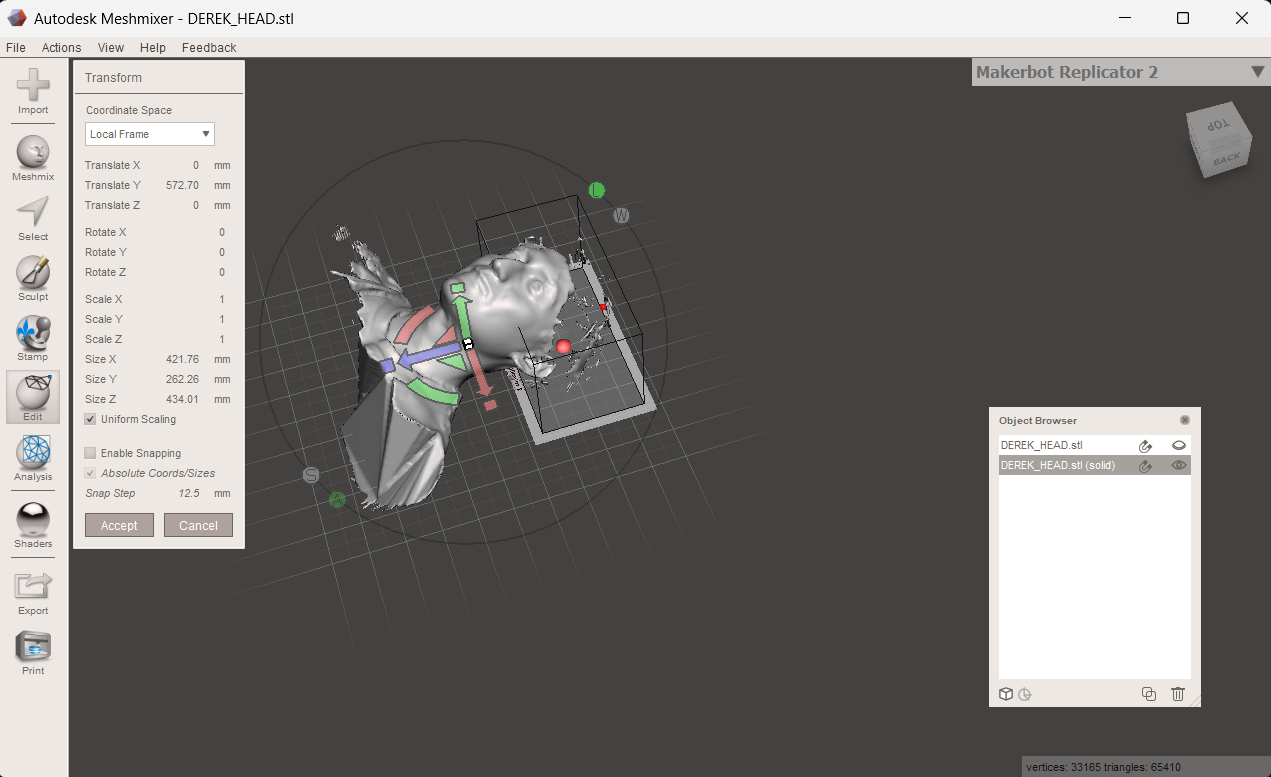Image resolution: width=1271 pixels, height=777 pixels.
Task: Click the vertices and triangles status text
Action: (x=1103, y=767)
